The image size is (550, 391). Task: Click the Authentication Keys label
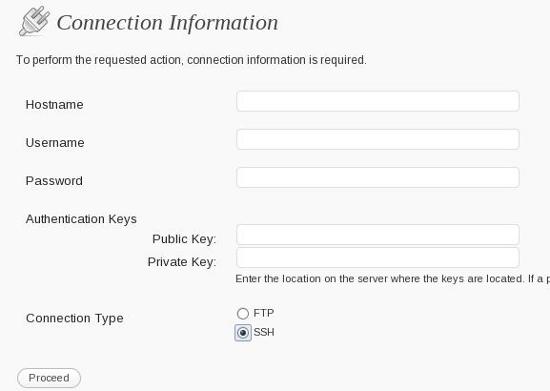pos(81,219)
